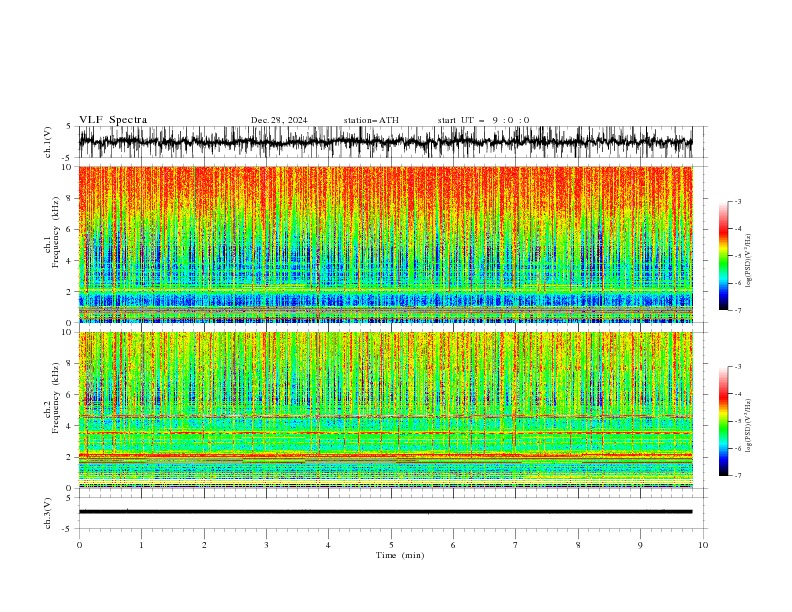Select the date "Dec.28, 2024"
The width and height of the screenshot is (792, 612).
pos(279,120)
